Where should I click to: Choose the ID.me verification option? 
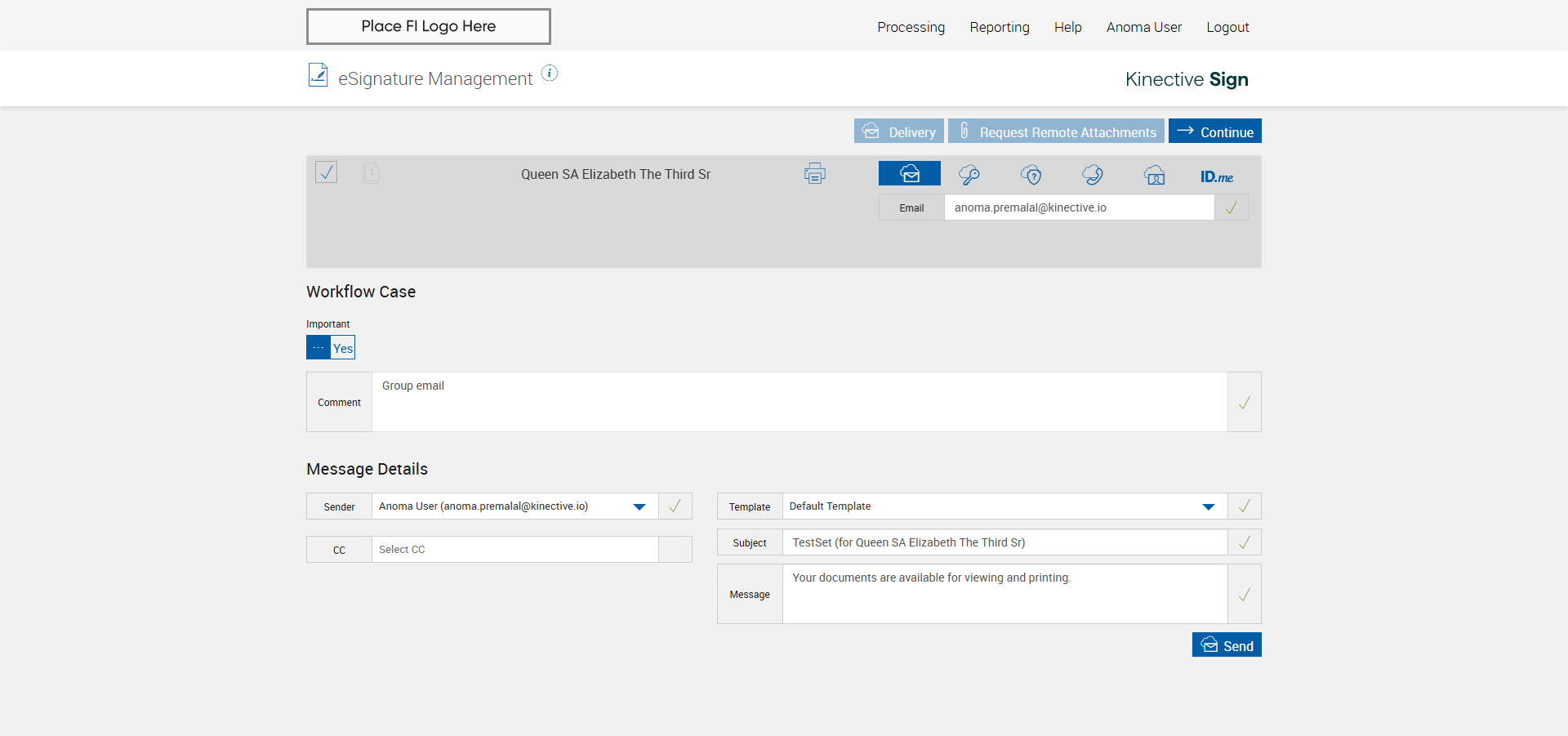pyautogui.click(x=1216, y=176)
